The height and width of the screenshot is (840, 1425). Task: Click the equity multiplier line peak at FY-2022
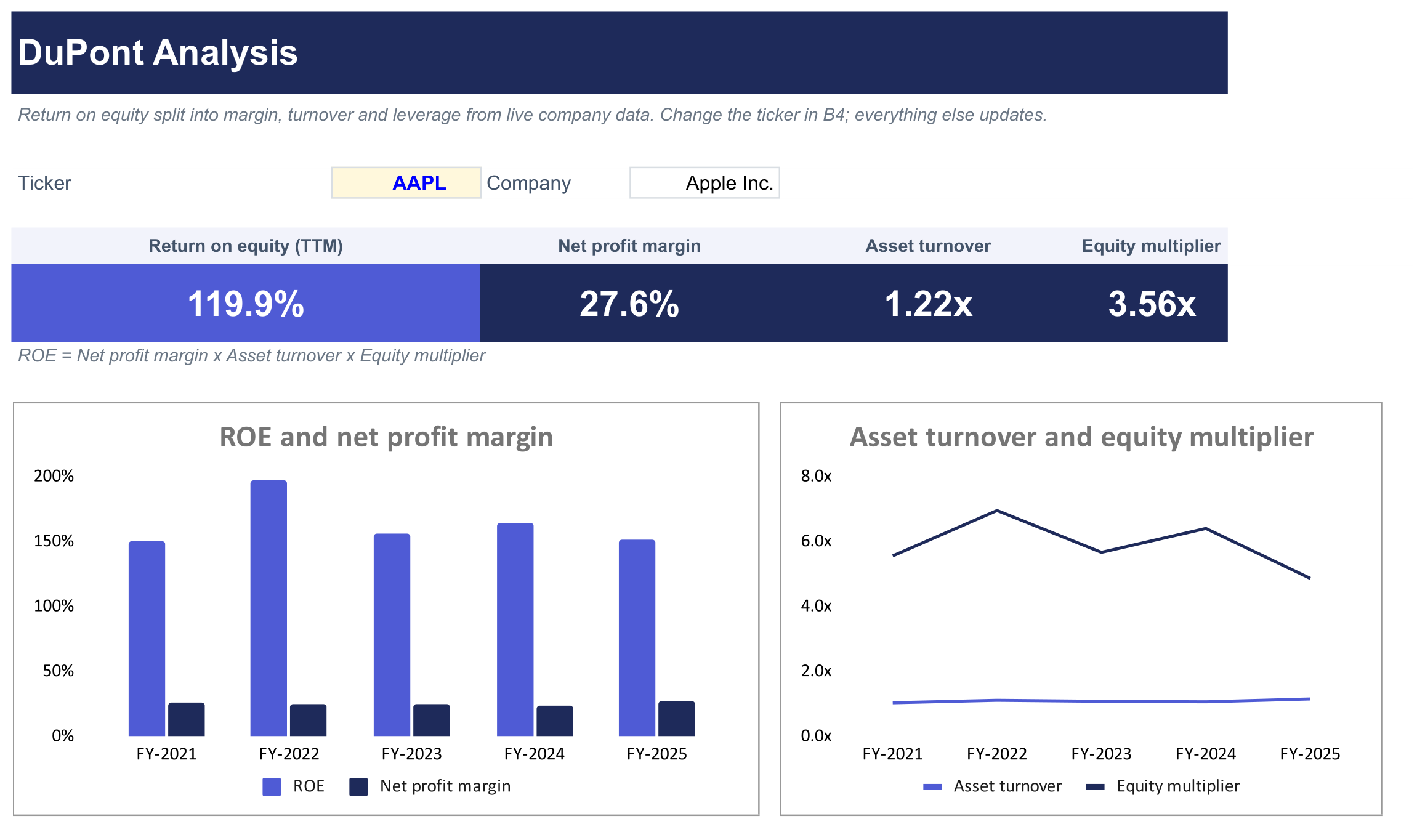[x=997, y=511]
